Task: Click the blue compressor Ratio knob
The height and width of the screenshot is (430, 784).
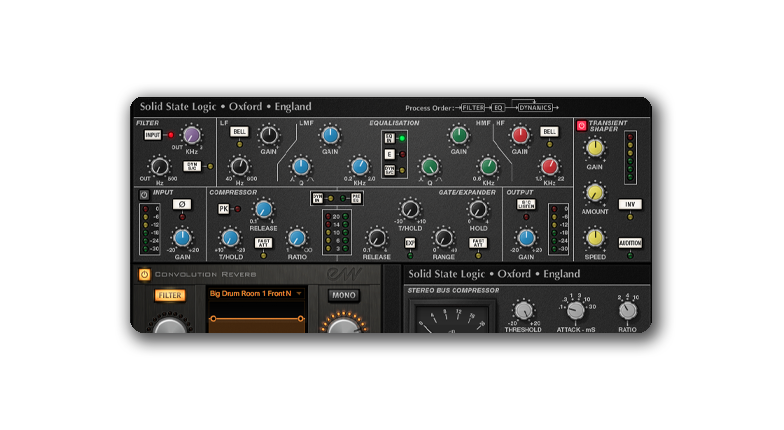Action: tap(297, 237)
